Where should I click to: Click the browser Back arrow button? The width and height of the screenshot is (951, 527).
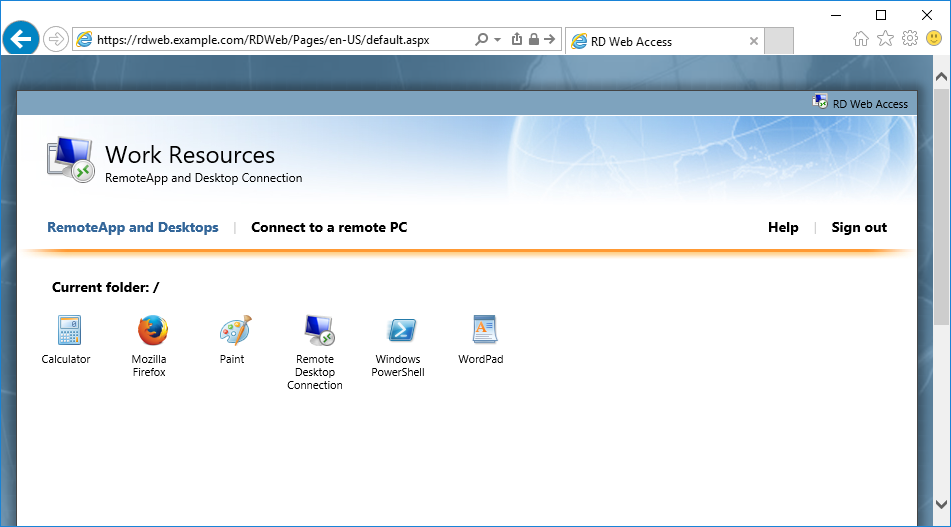[x=21, y=39]
